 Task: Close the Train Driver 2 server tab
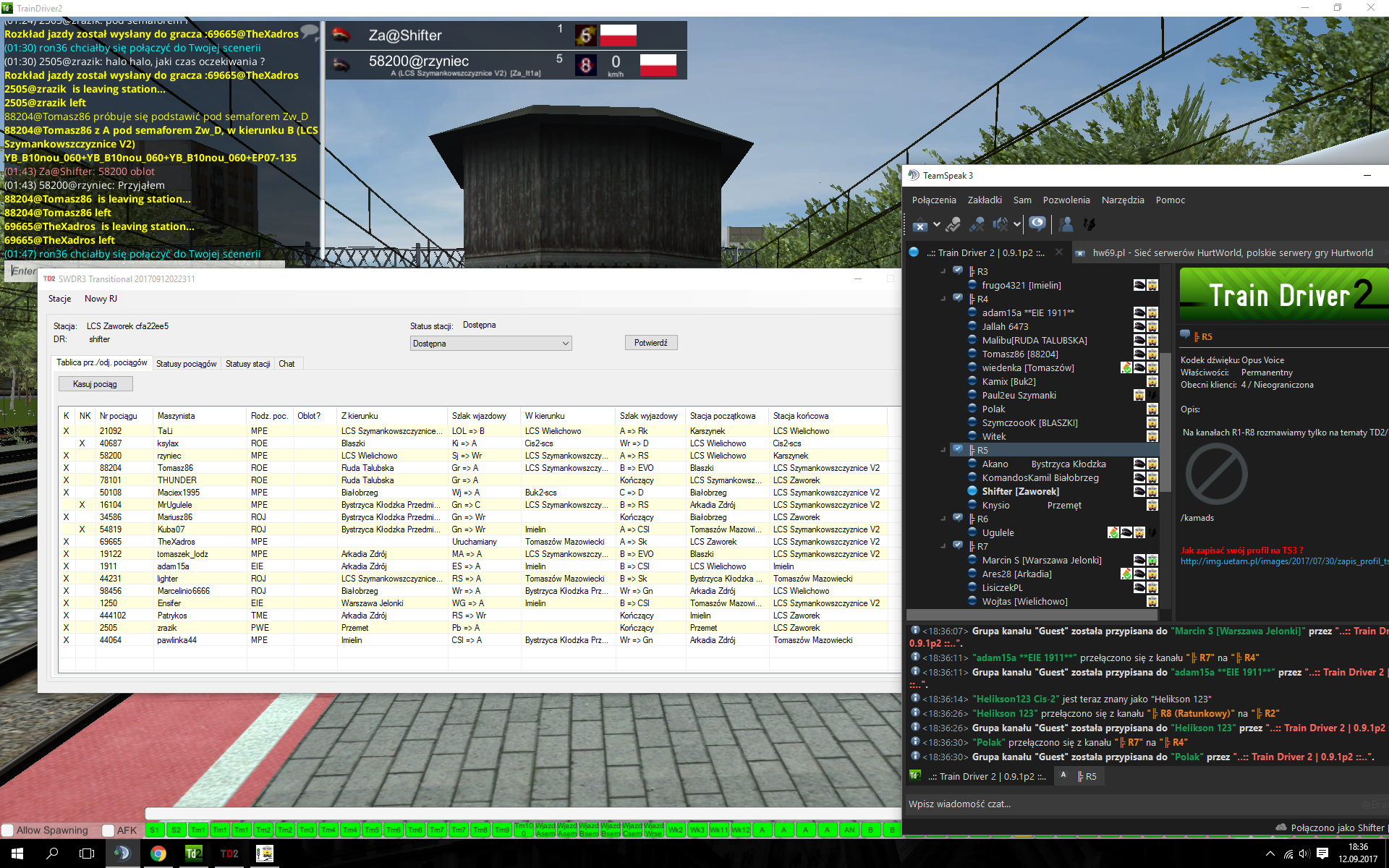(1059, 252)
